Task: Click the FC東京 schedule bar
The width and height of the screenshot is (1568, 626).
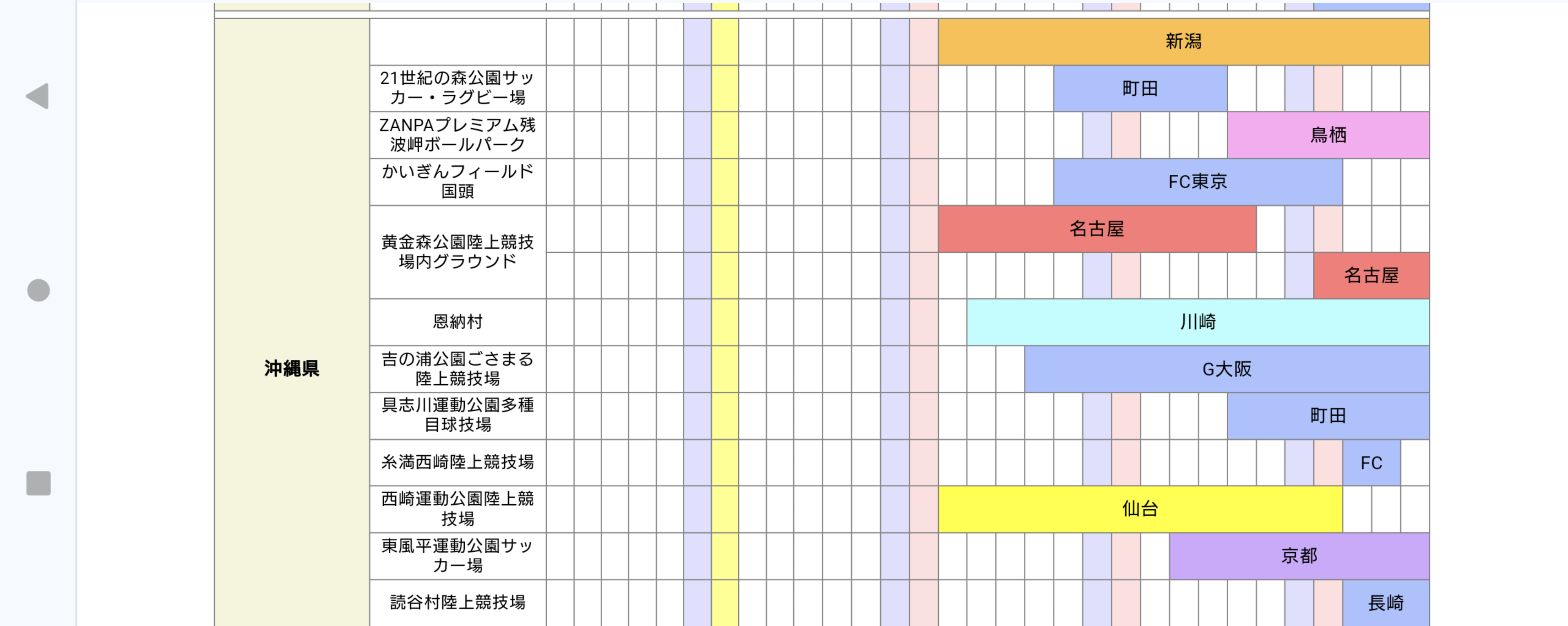Action: 1198,182
